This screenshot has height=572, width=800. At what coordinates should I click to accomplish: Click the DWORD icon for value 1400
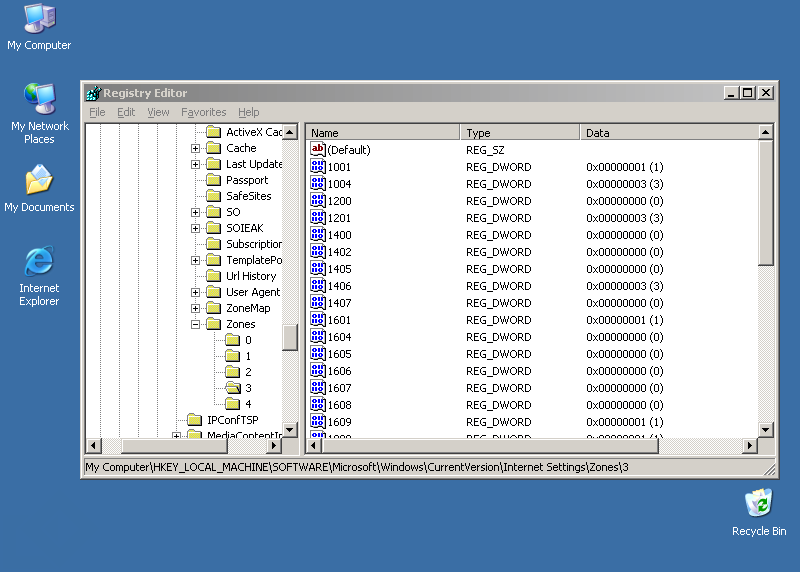tap(317, 235)
